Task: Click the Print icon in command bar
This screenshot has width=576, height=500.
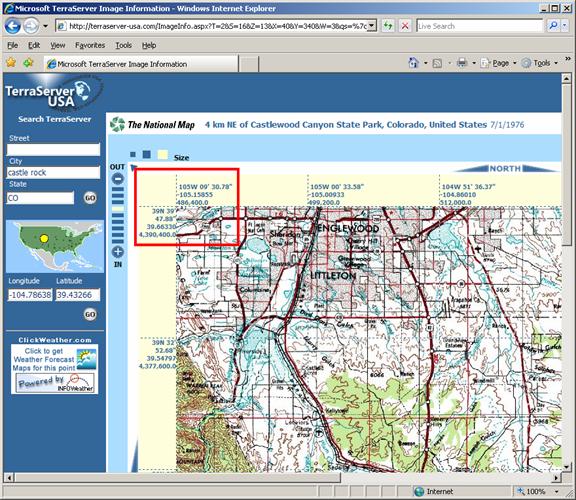Action: [462, 63]
